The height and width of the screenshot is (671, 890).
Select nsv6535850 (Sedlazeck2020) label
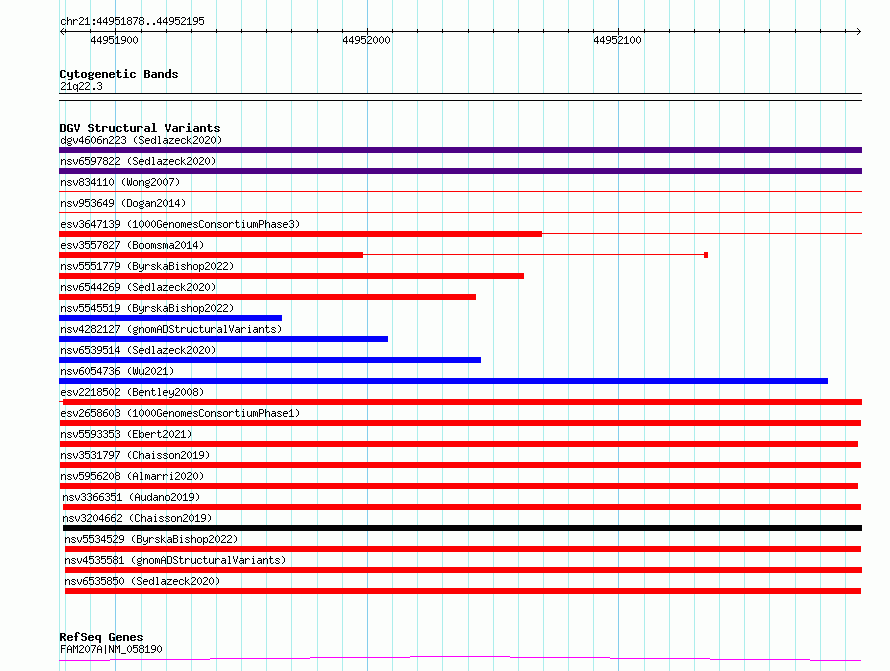tap(142, 581)
